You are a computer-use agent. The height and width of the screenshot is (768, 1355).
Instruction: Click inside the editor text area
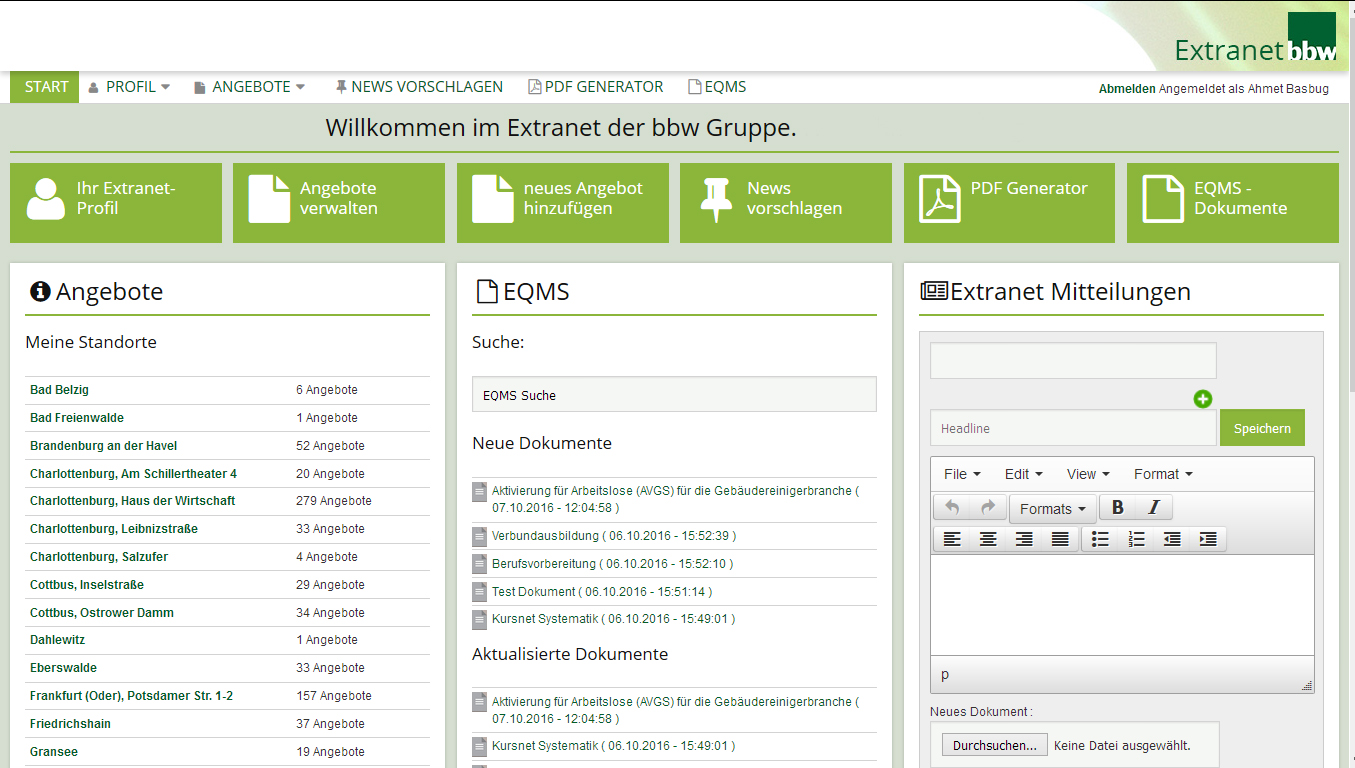pyautogui.click(x=1122, y=605)
